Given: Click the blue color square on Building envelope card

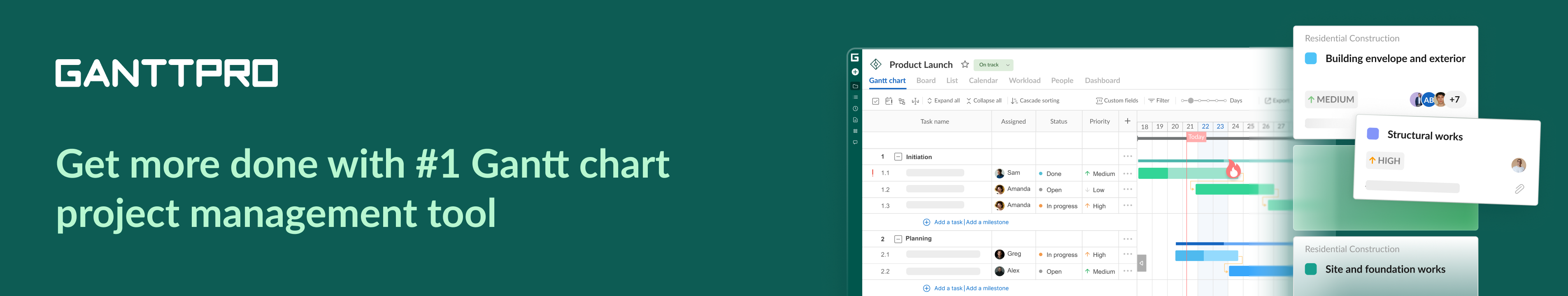Looking at the screenshot, I should 1311,58.
